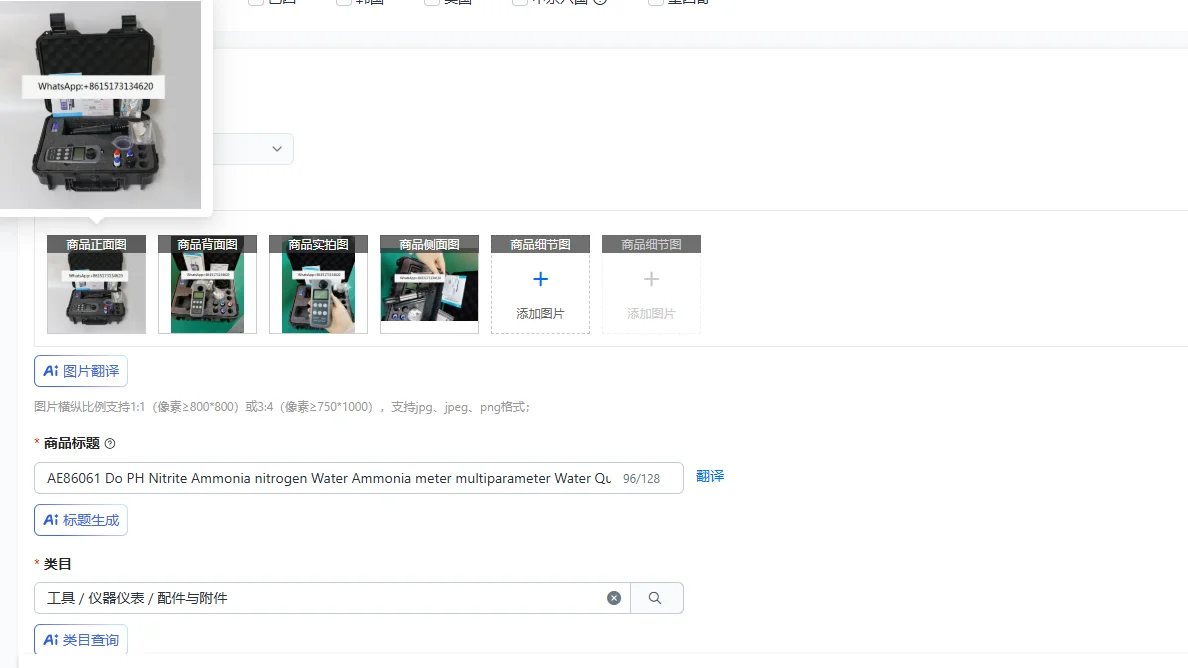1188x668 pixels.
Task: Click the AI 类目查询 button
Action: (x=81, y=640)
